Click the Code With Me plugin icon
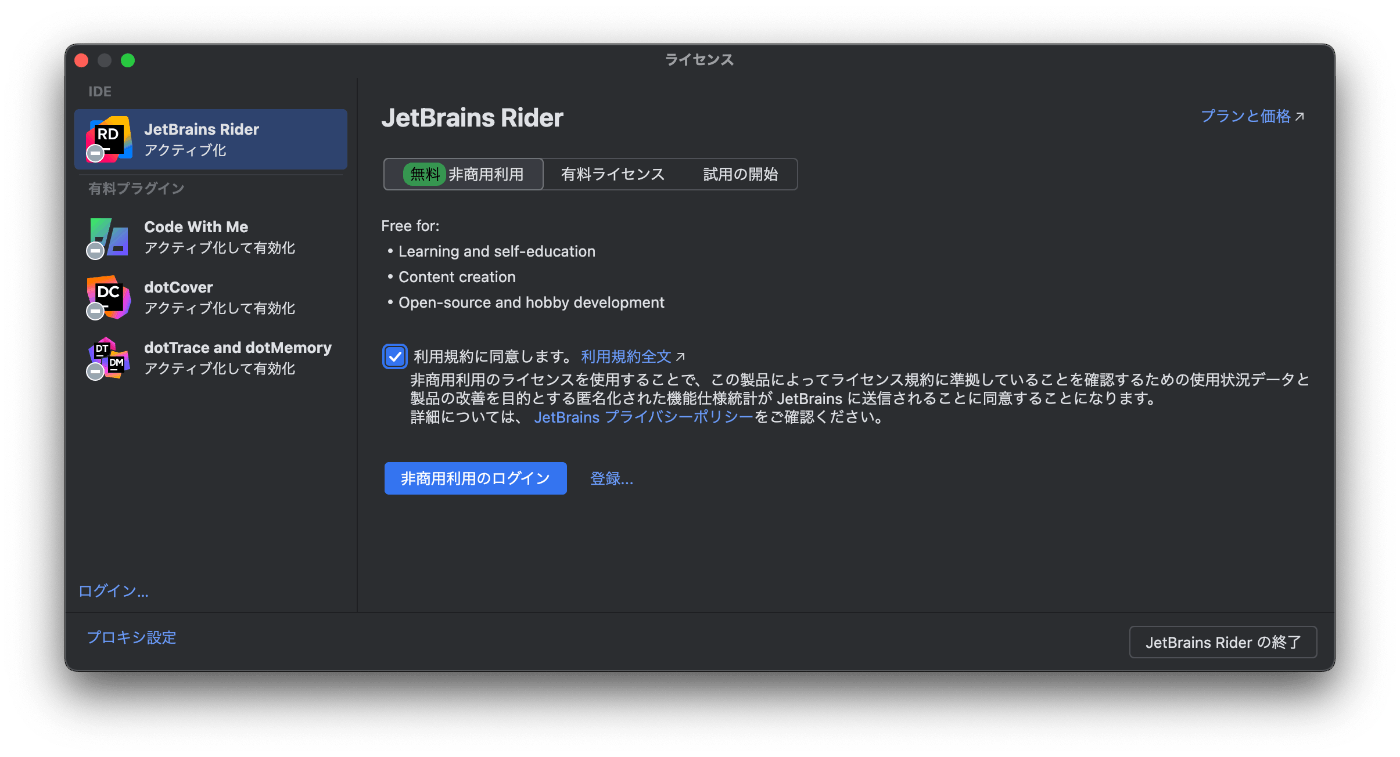This screenshot has height=757, width=1400. coord(108,237)
